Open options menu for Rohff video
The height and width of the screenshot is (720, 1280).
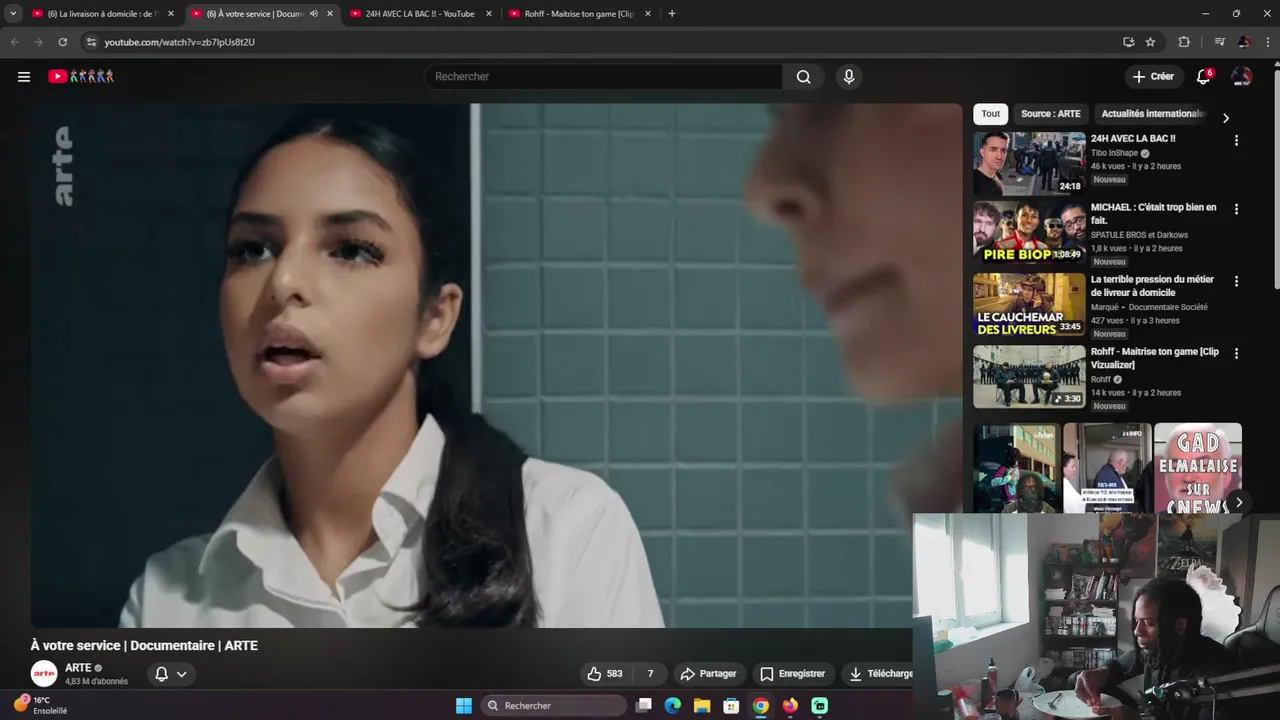1236,354
